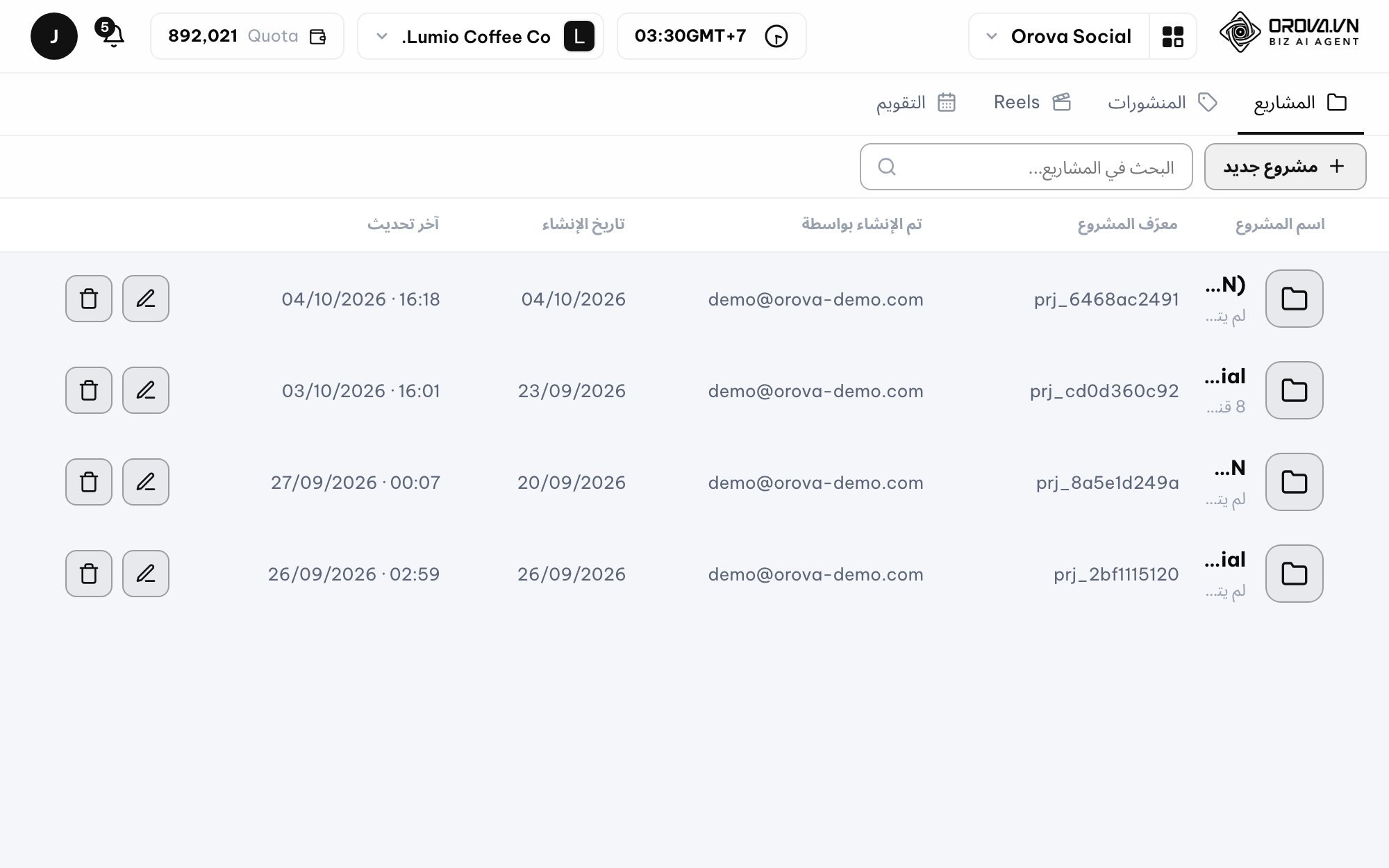The image size is (1389, 868).
Task: Click the timestamp 27/09/2026 · 00:07
Action: click(x=356, y=483)
